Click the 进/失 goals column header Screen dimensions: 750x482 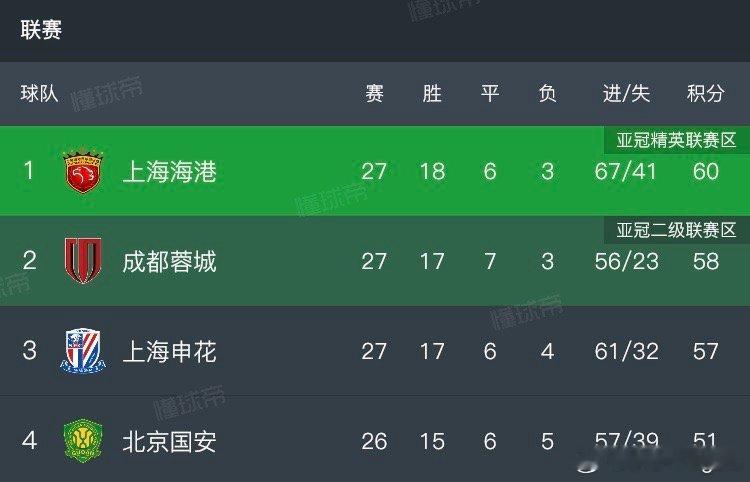click(626, 94)
